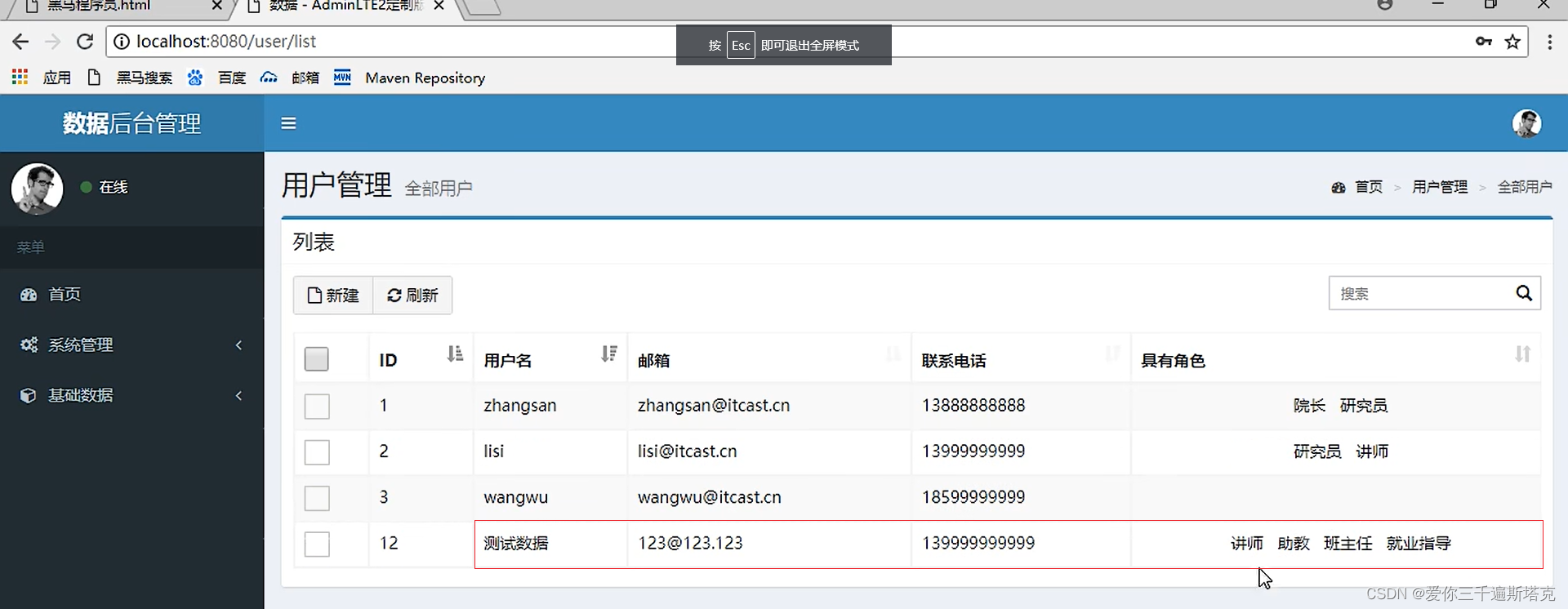Viewport: 1568px width, 609px height.
Task: Focus the 搜索 input field
Action: 1419,293
